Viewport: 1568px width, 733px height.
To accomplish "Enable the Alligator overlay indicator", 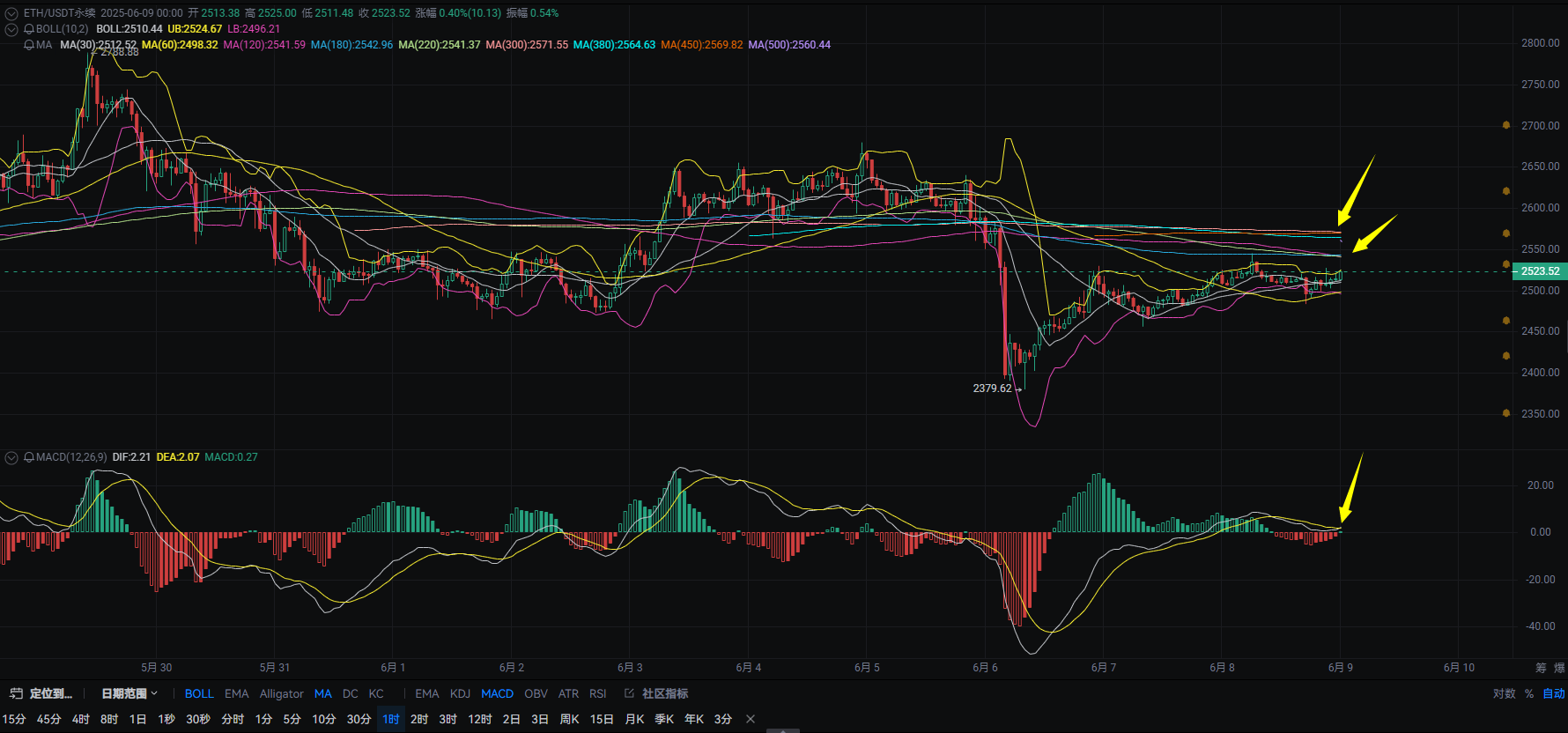I will coord(281,693).
